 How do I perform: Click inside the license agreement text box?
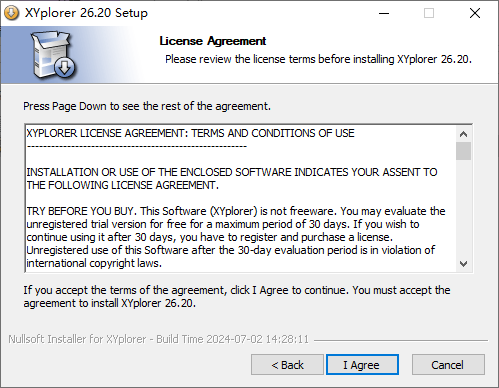241,198
